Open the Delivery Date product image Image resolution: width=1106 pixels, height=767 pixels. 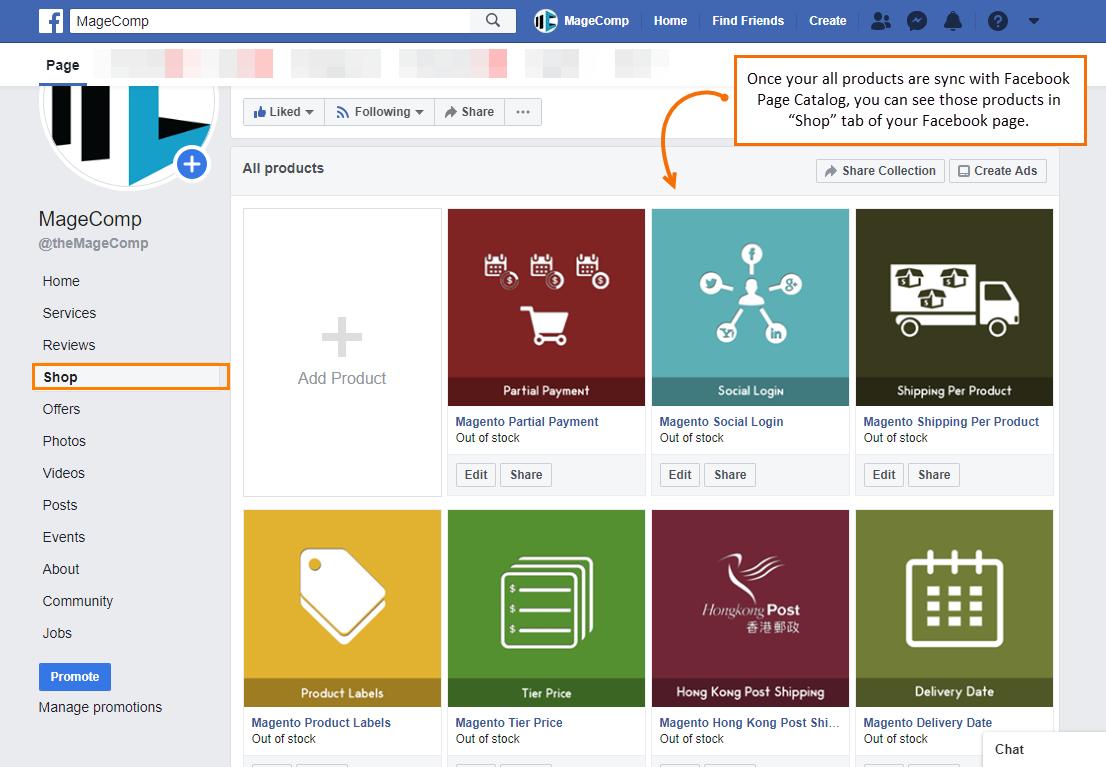(954, 608)
